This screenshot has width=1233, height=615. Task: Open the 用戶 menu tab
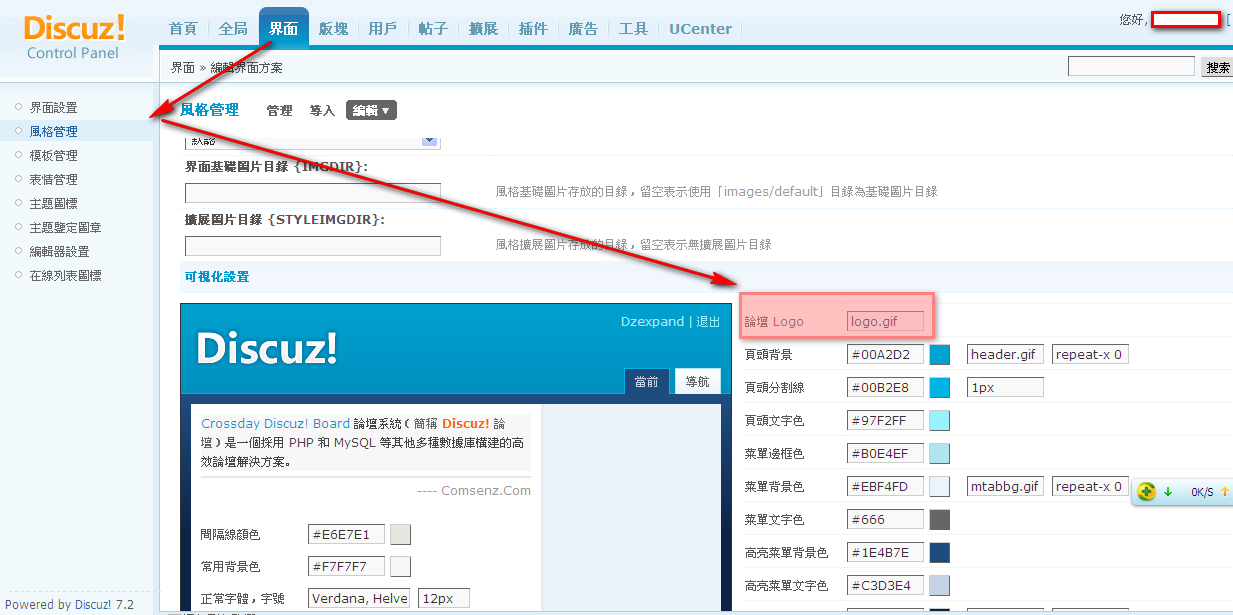(x=383, y=29)
